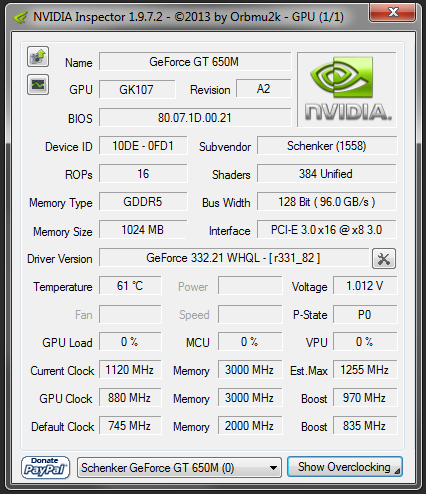This screenshot has width=426, height=494.
Task: Click the Revision field A2
Action: pyautogui.click(x=264, y=89)
